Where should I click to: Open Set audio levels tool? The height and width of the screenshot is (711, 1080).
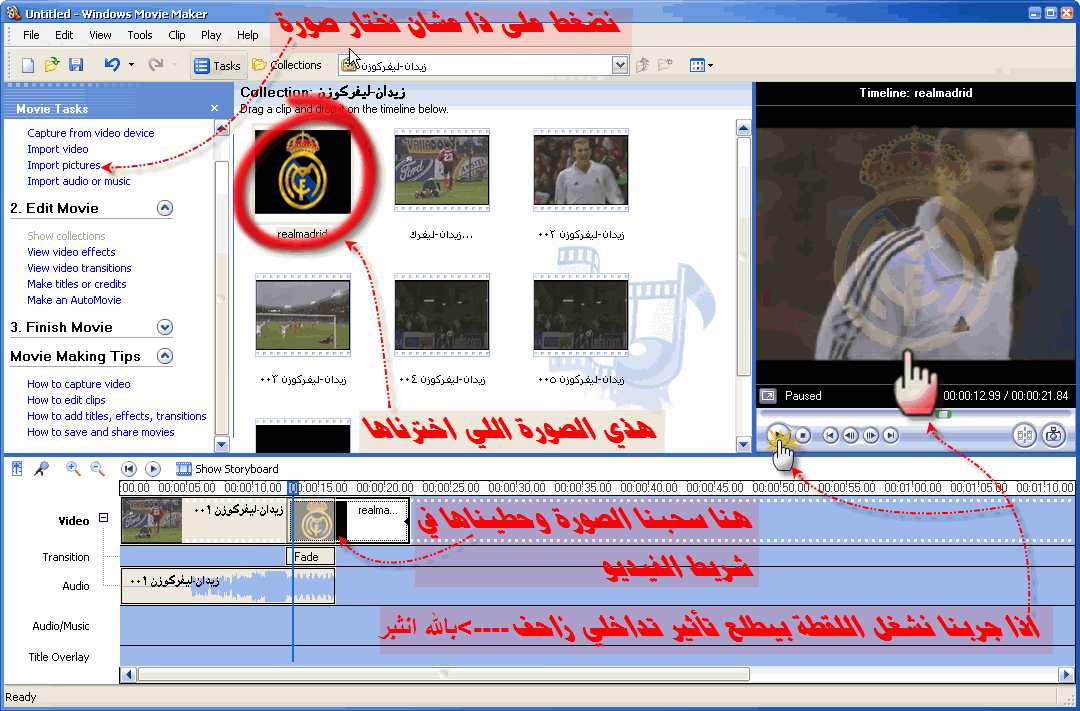17,469
